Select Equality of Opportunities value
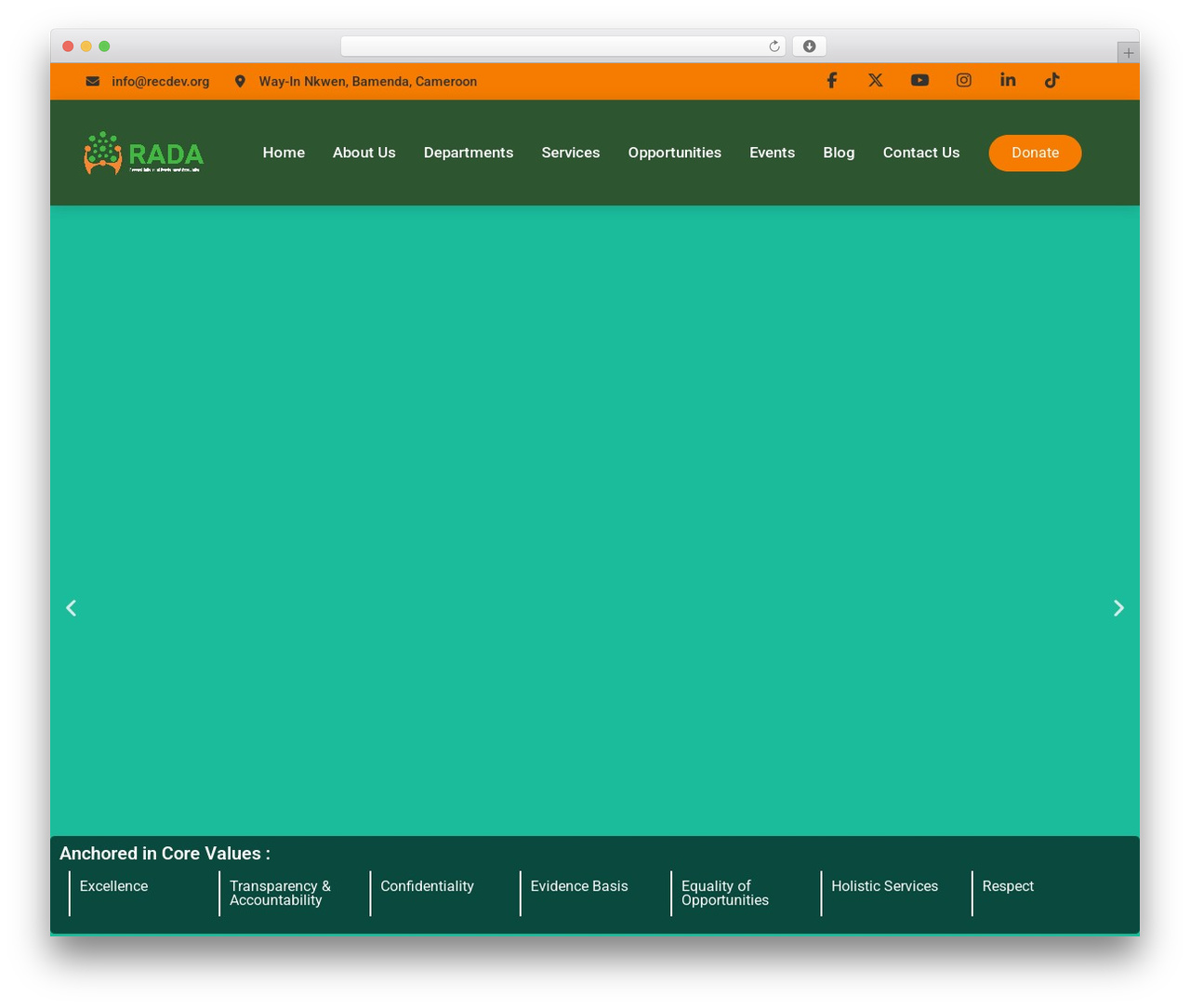This screenshot has height=1008, width=1190. [725, 893]
